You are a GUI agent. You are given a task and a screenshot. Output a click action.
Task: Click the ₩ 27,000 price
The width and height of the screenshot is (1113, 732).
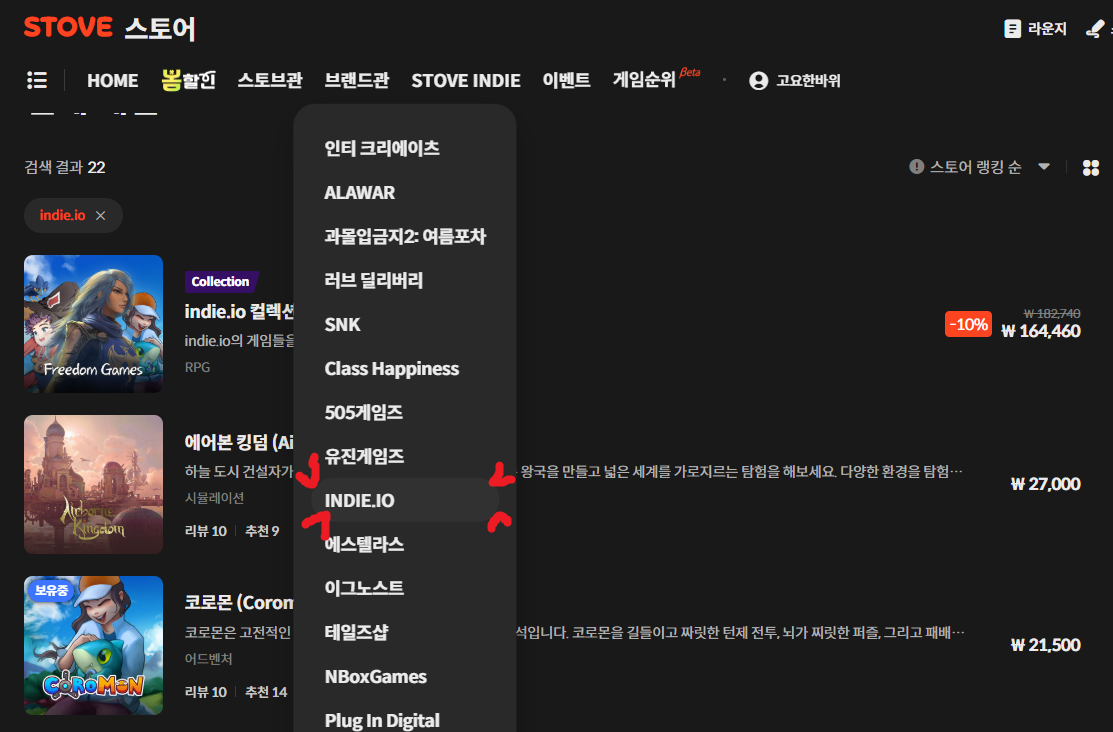[1046, 484]
